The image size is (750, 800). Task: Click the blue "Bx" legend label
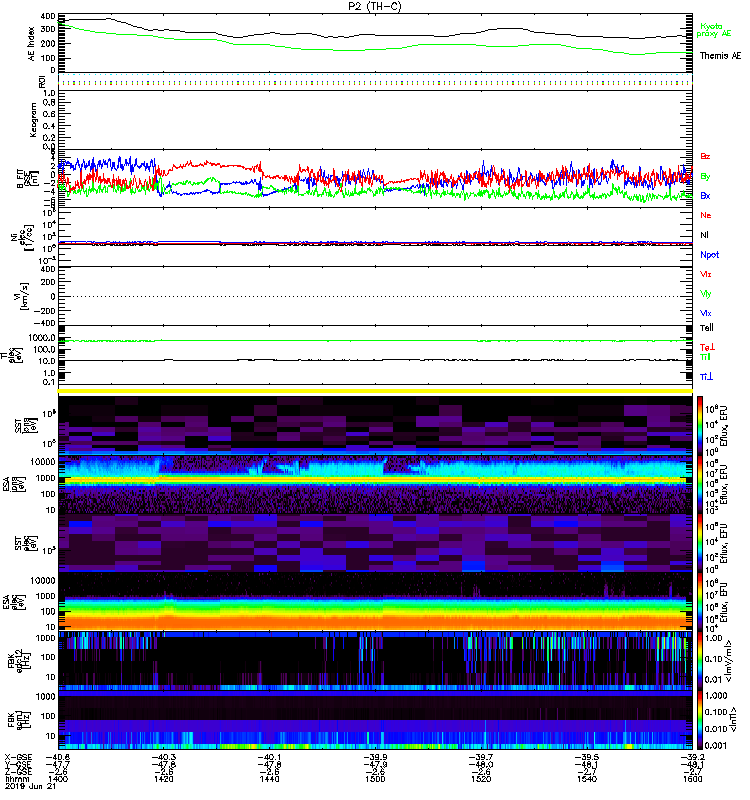point(705,195)
